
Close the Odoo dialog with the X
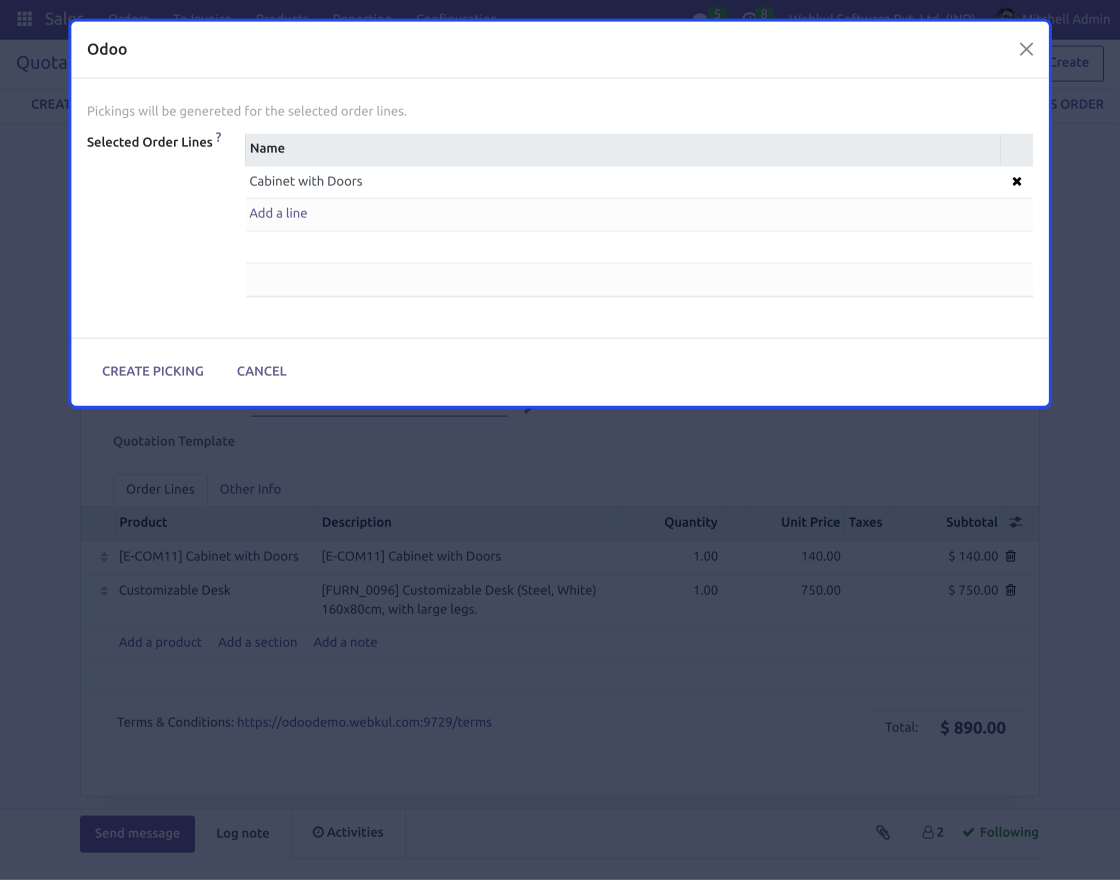pos(1026,49)
